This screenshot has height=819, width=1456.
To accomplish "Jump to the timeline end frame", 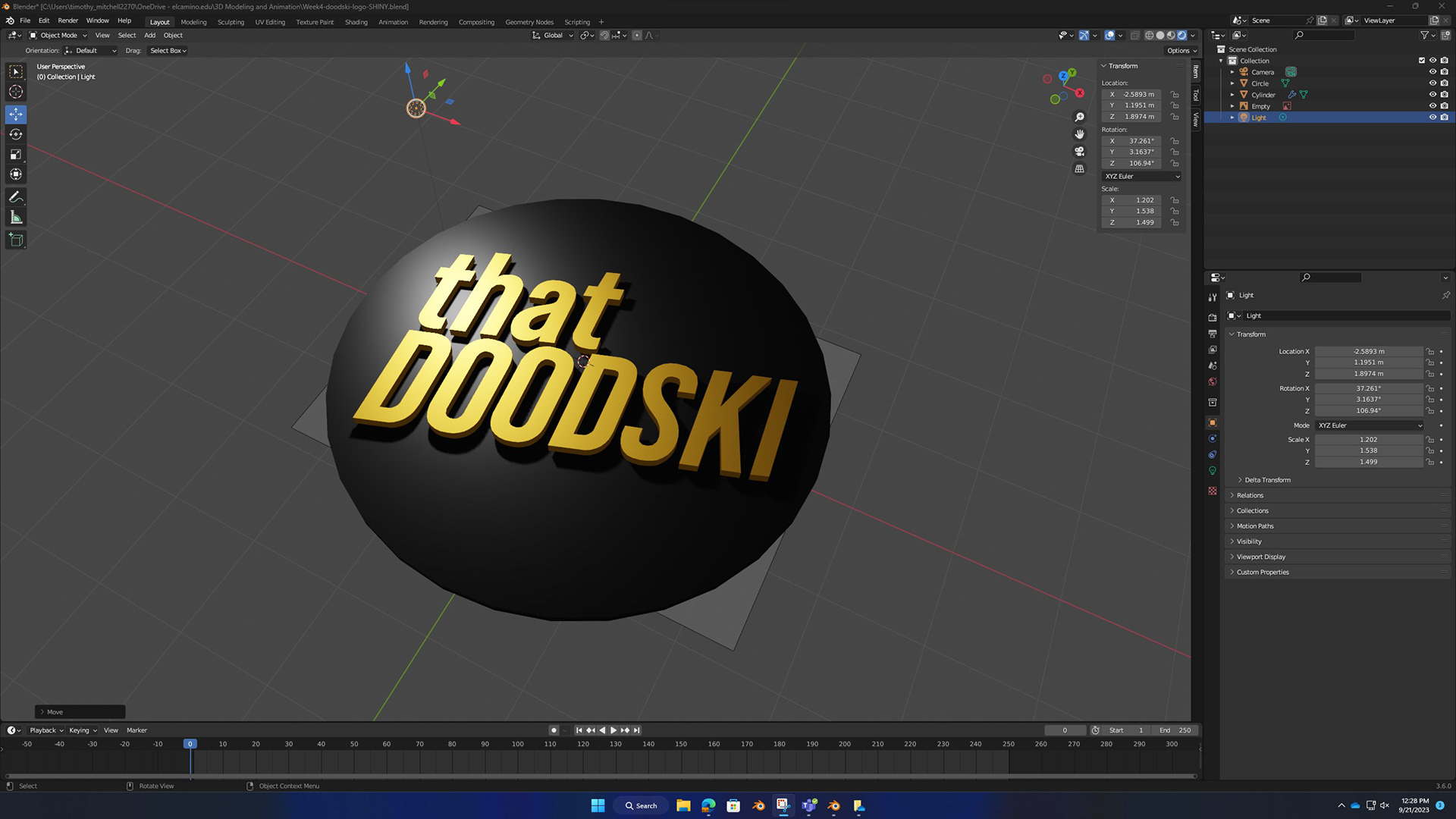I will 637,730.
